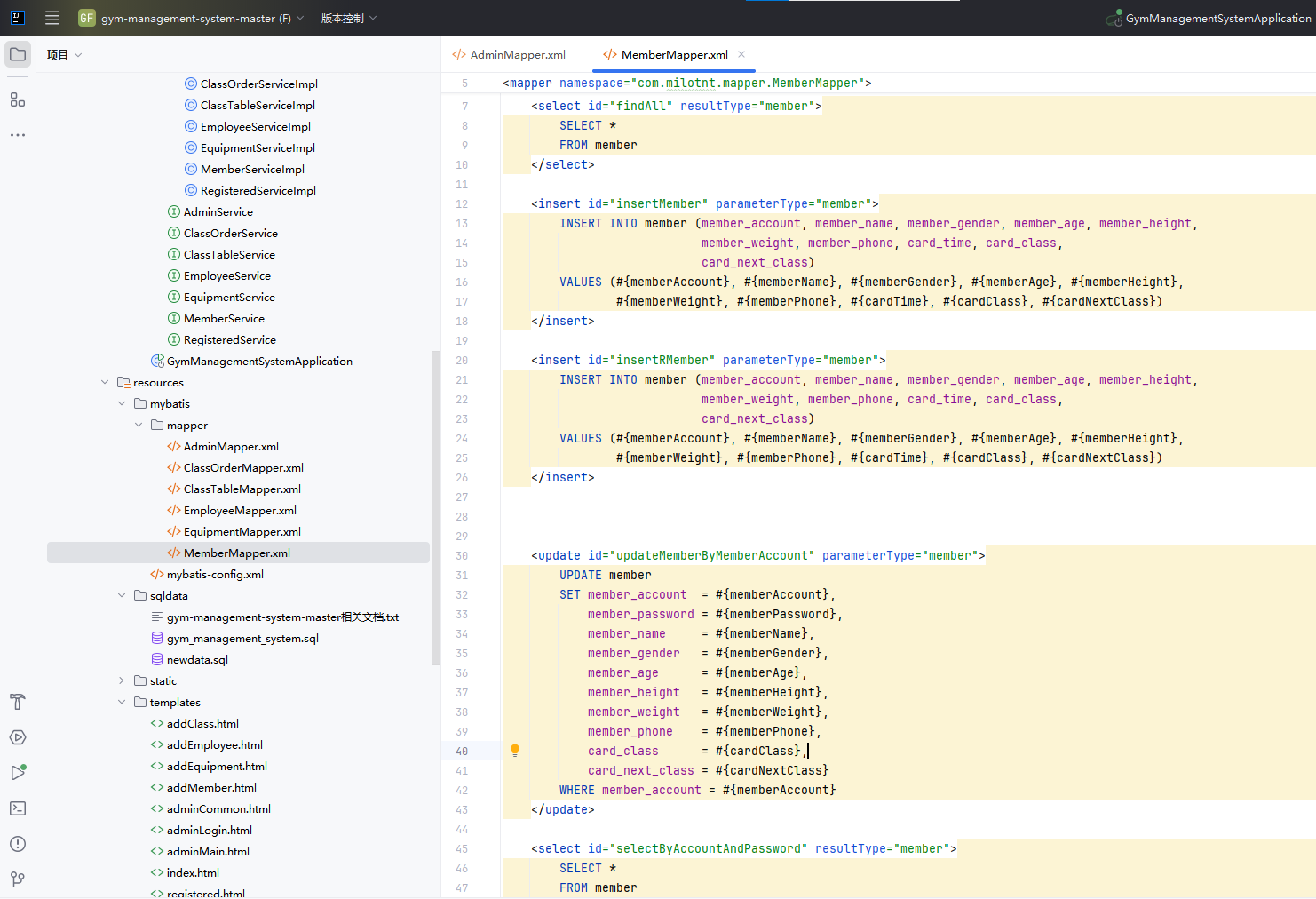Open EquipmentMapper.xml in the project tree
This screenshot has height=899, width=1316.
(x=242, y=531)
